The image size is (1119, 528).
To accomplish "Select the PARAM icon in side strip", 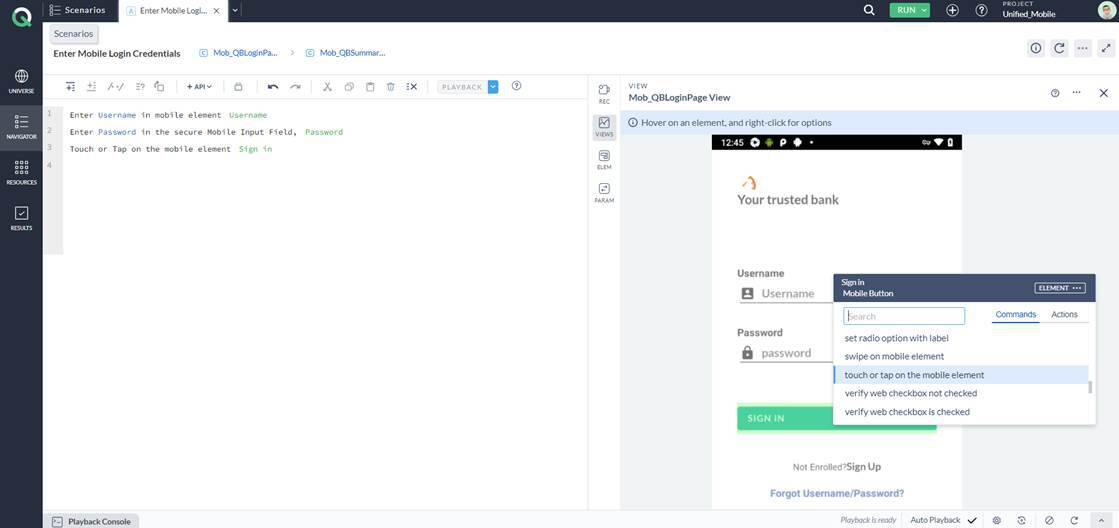I will (604, 193).
